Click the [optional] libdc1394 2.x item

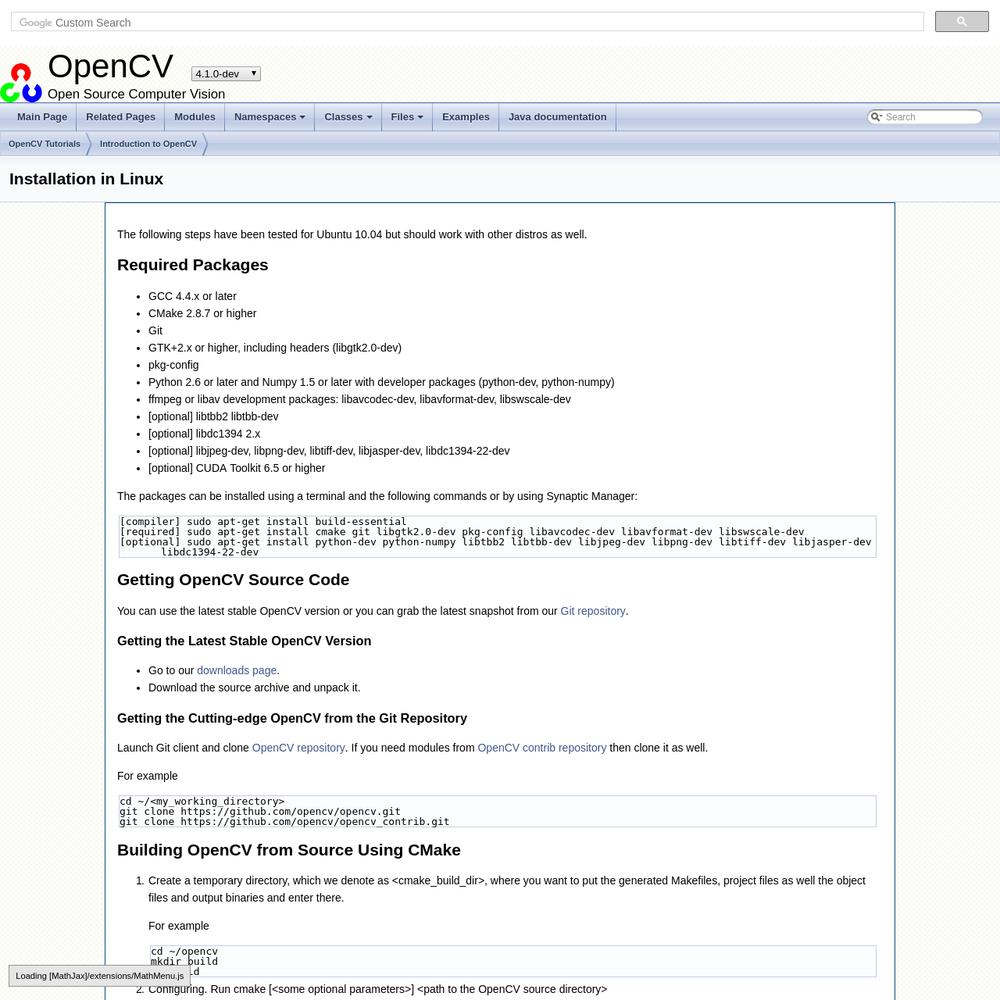(x=204, y=434)
